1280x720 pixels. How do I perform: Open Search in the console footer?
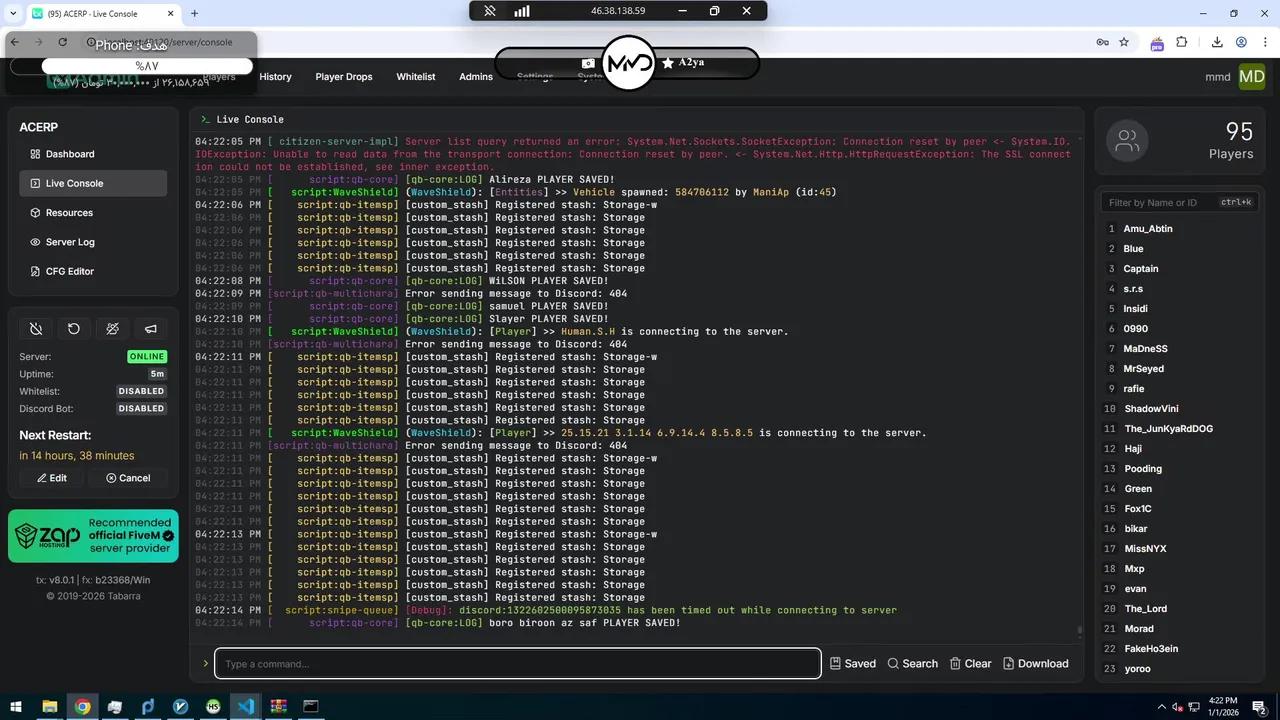coord(912,664)
